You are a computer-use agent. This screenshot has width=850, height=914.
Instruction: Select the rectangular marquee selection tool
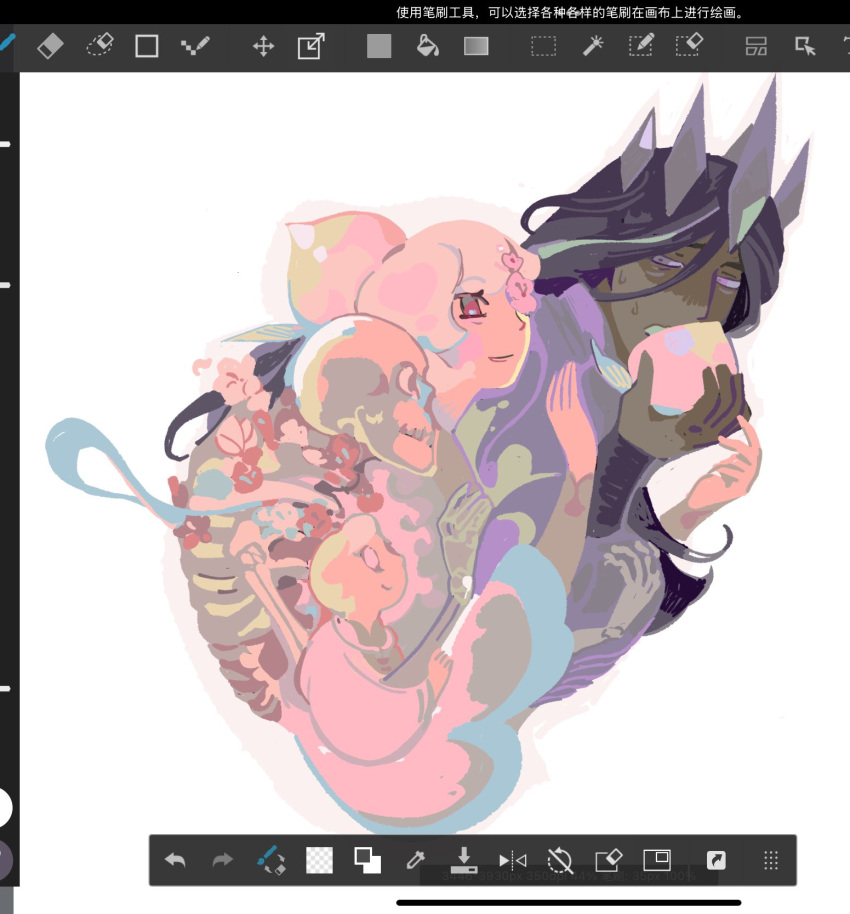[543, 46]
